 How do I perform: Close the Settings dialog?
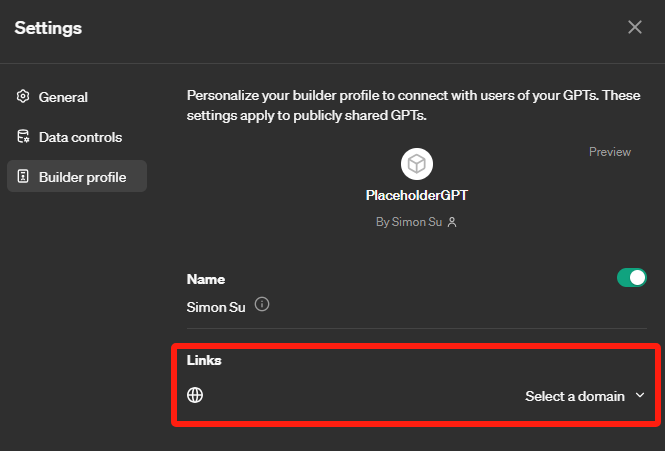(x=635, y=27)
